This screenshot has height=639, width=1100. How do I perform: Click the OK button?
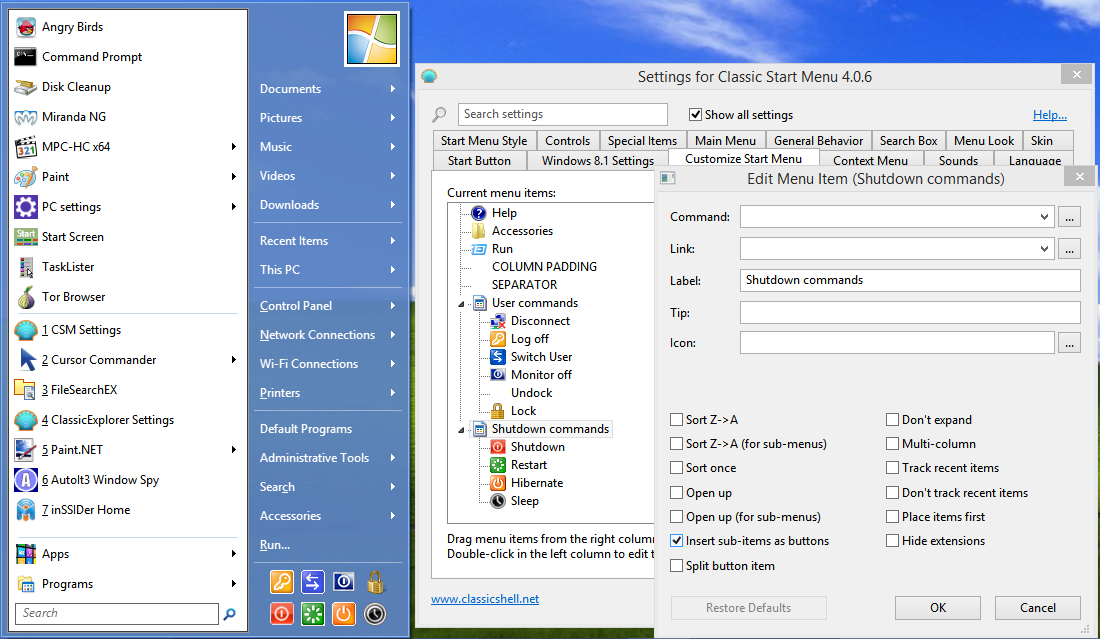[938, 607]
